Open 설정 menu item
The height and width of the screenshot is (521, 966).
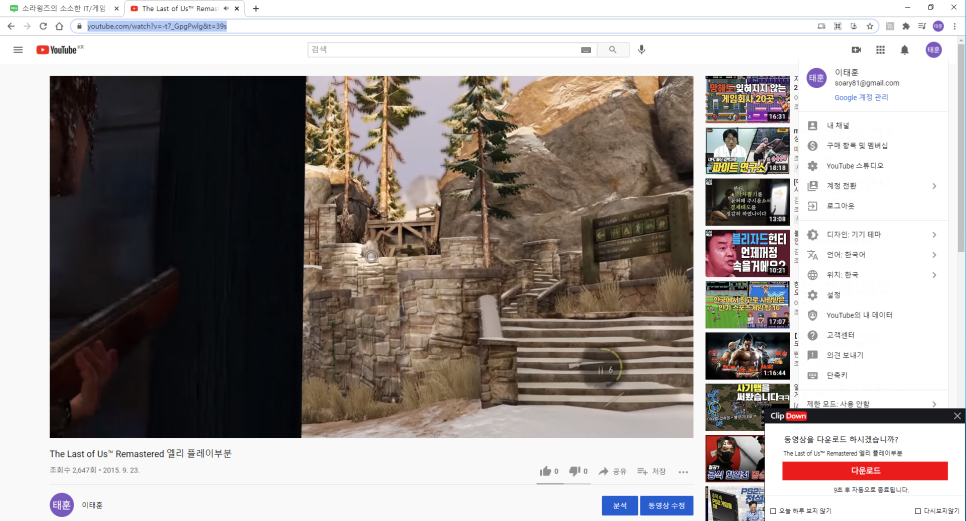(x=872, y=295)
